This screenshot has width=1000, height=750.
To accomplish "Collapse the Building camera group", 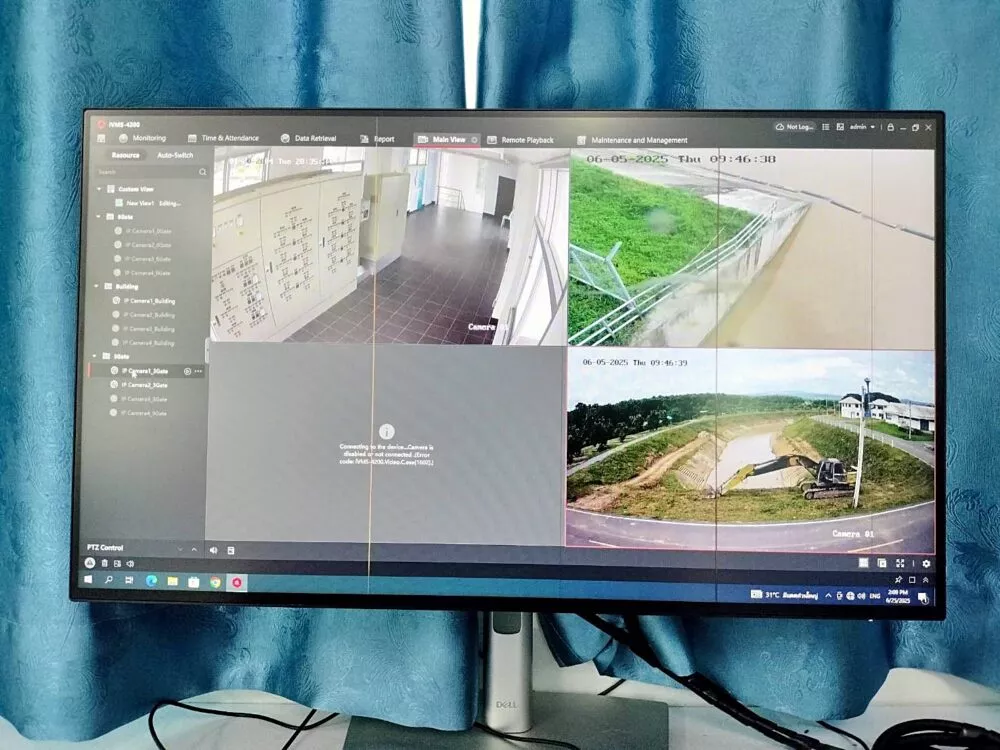I will tap(97, 286).
